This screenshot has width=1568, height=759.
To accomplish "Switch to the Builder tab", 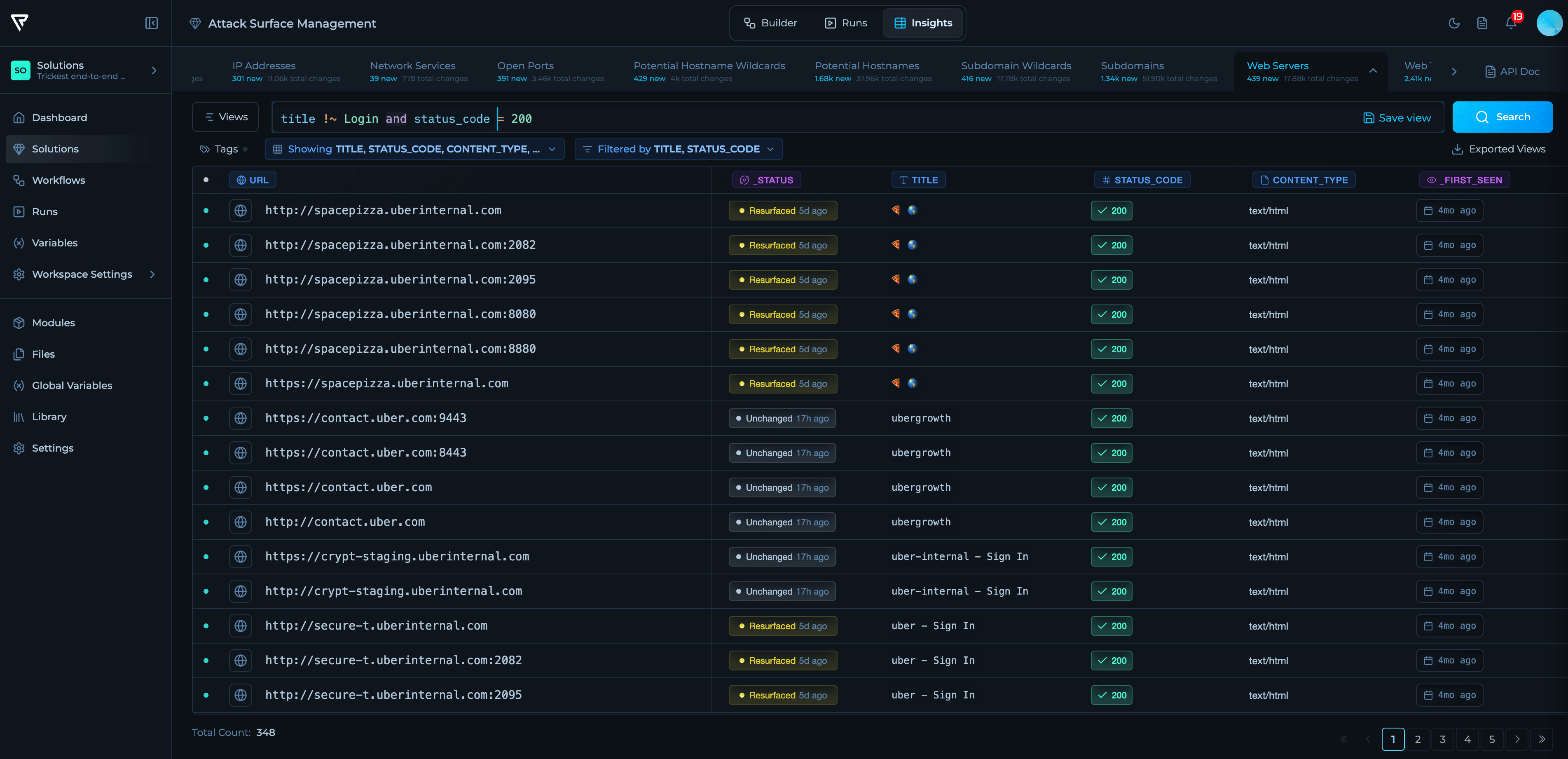I will coord(770,23).
